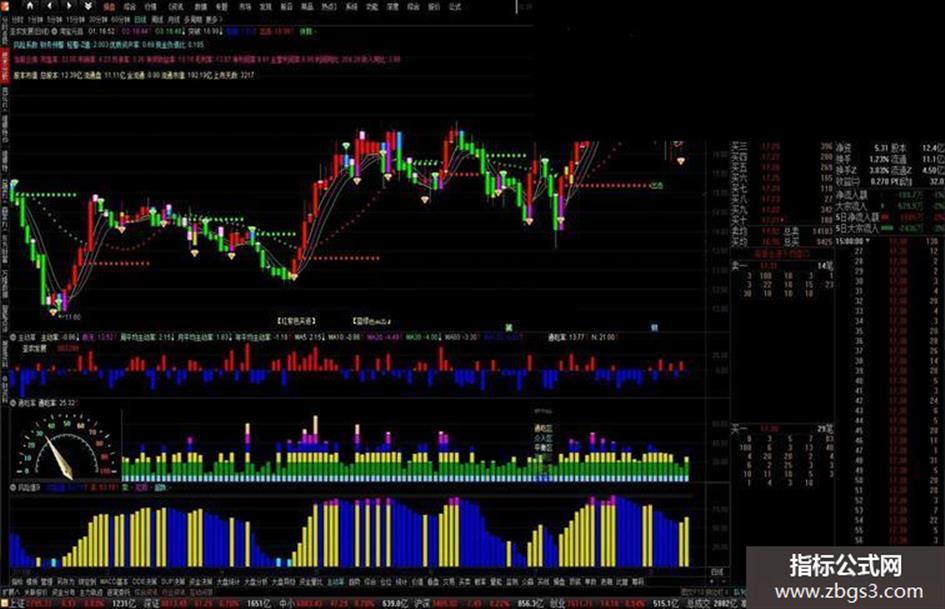Open the 行情 menu in the top bar

150,7
